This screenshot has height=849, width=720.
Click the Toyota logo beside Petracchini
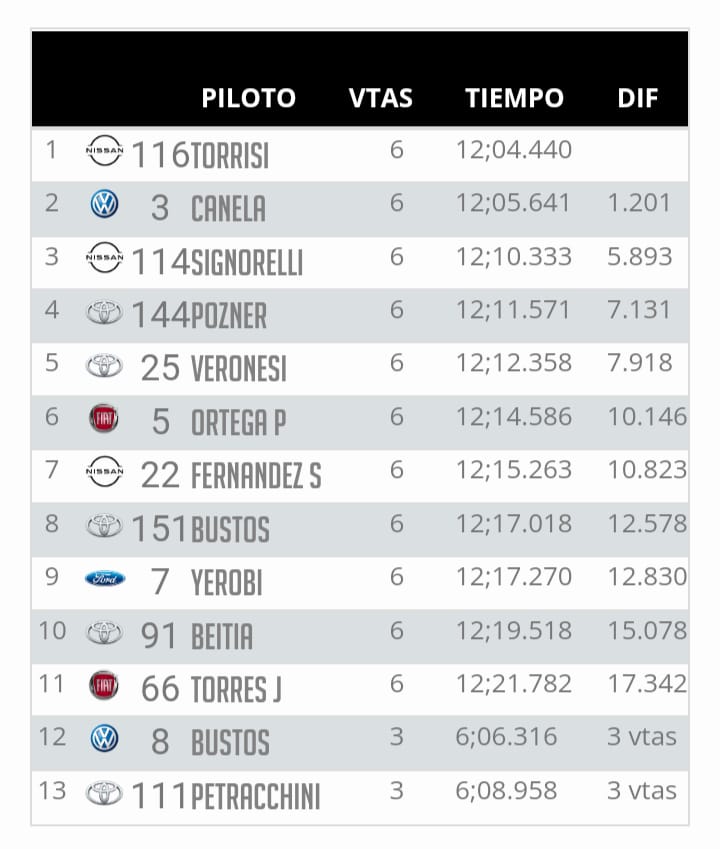pos(104,793)
